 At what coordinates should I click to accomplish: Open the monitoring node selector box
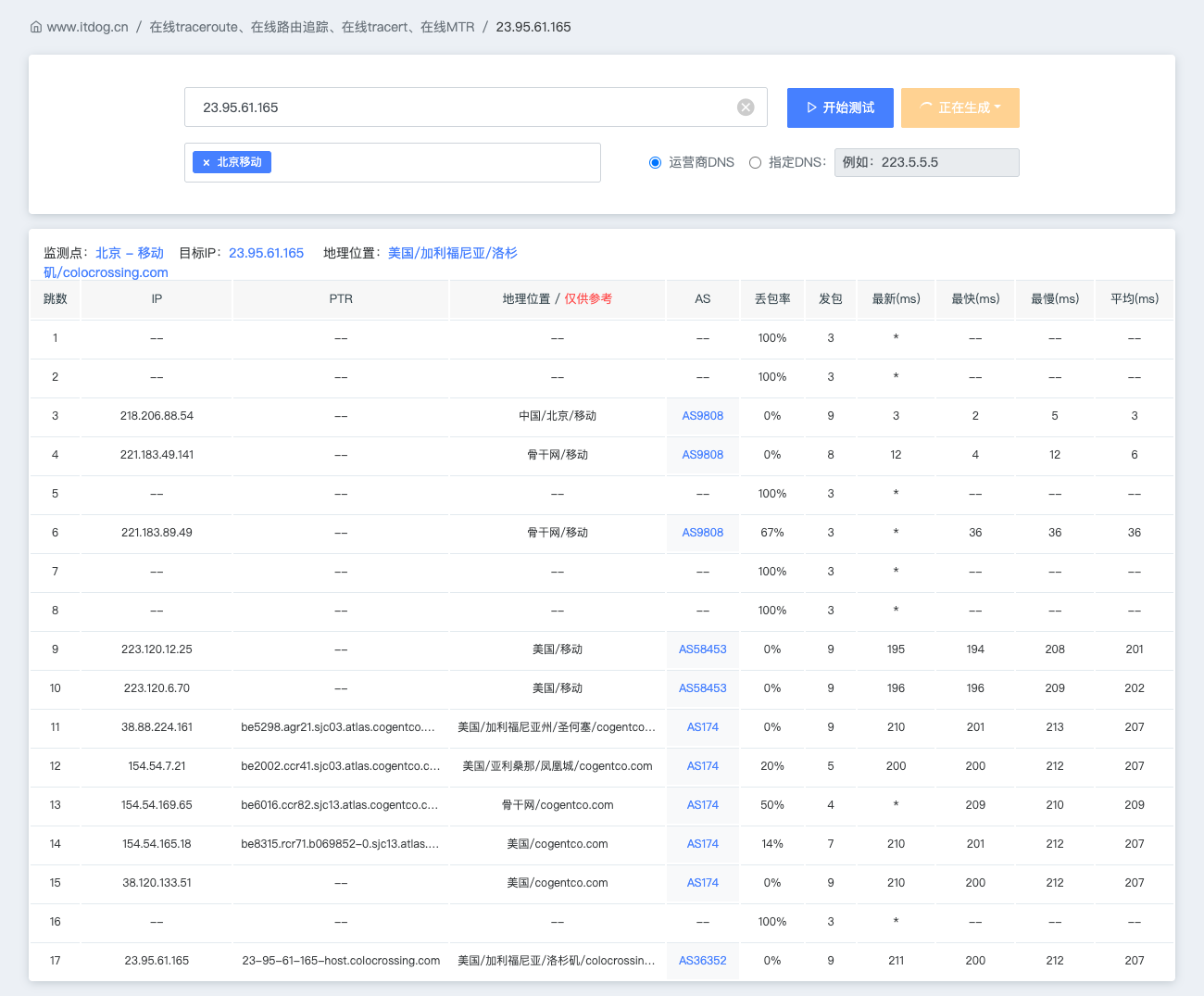(393, 162)
